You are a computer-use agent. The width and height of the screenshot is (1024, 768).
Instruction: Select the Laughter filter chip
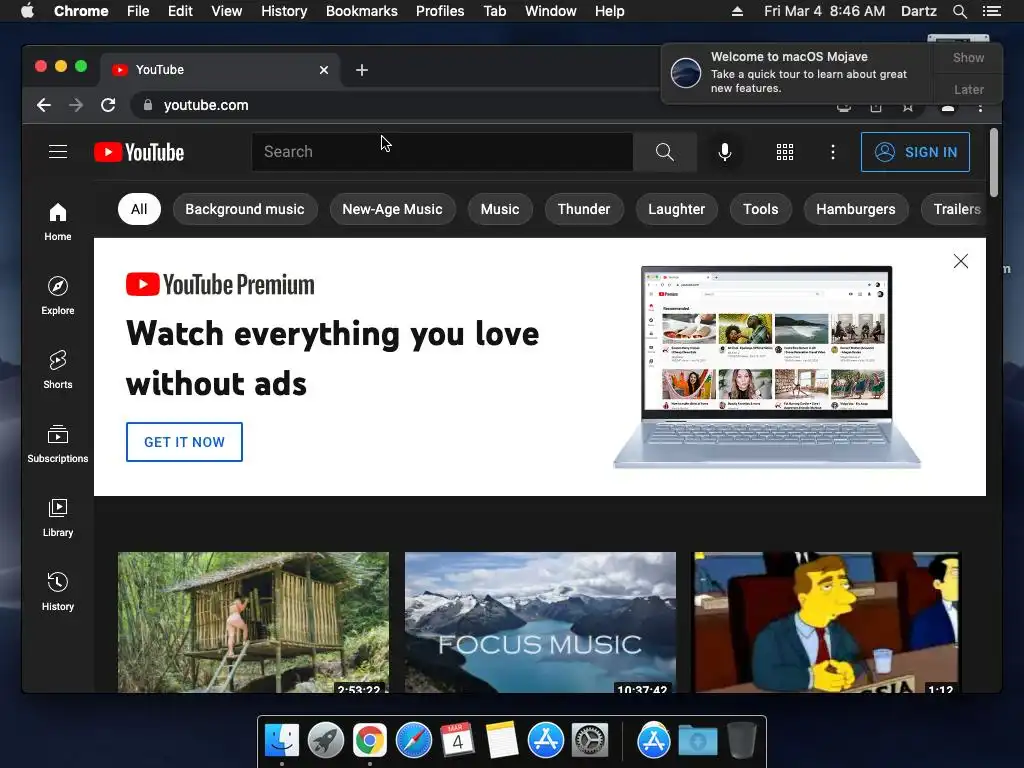(677, 209)
